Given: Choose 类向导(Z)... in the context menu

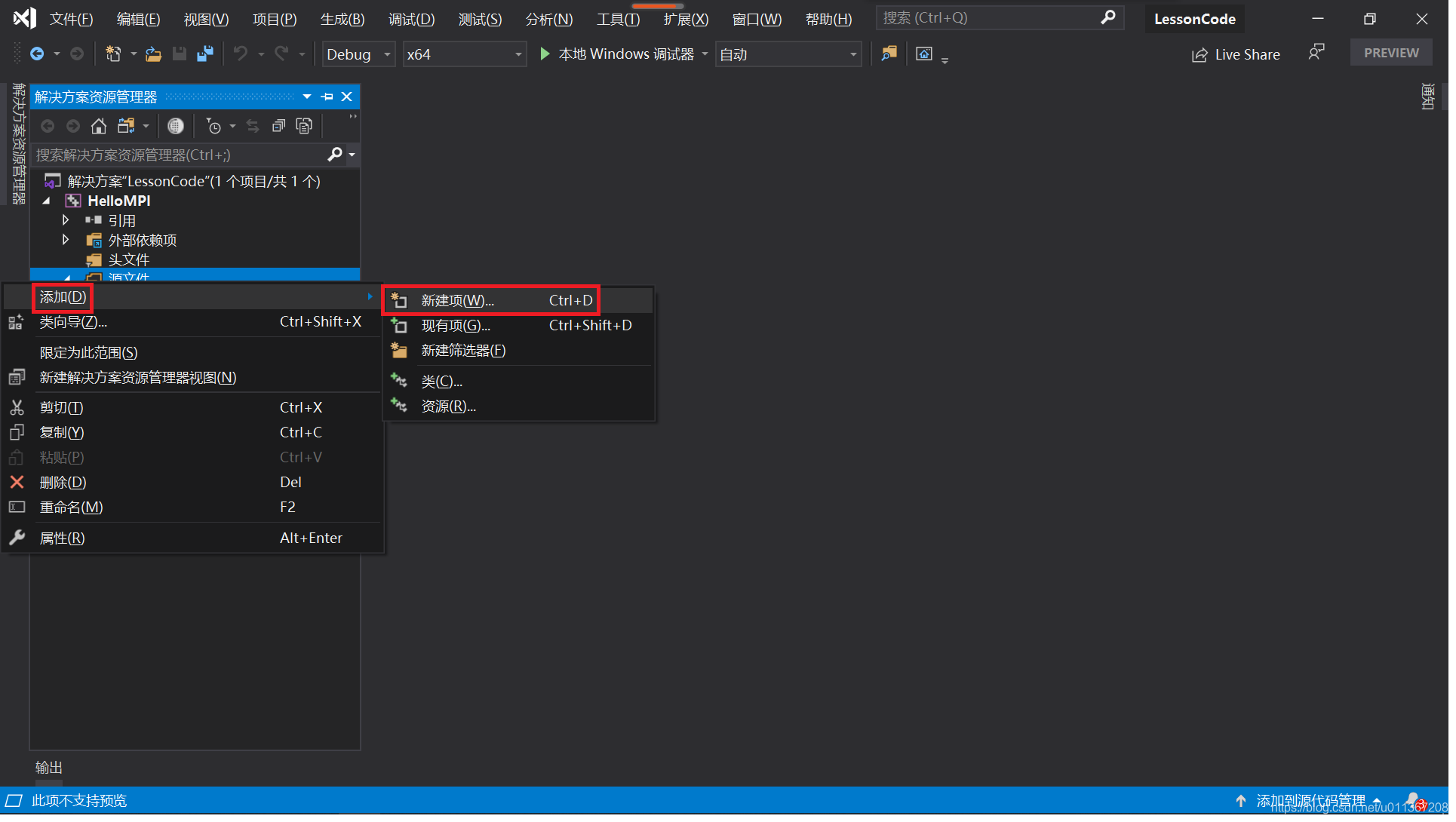Looking at the screenshot, I should click(192, 323).
